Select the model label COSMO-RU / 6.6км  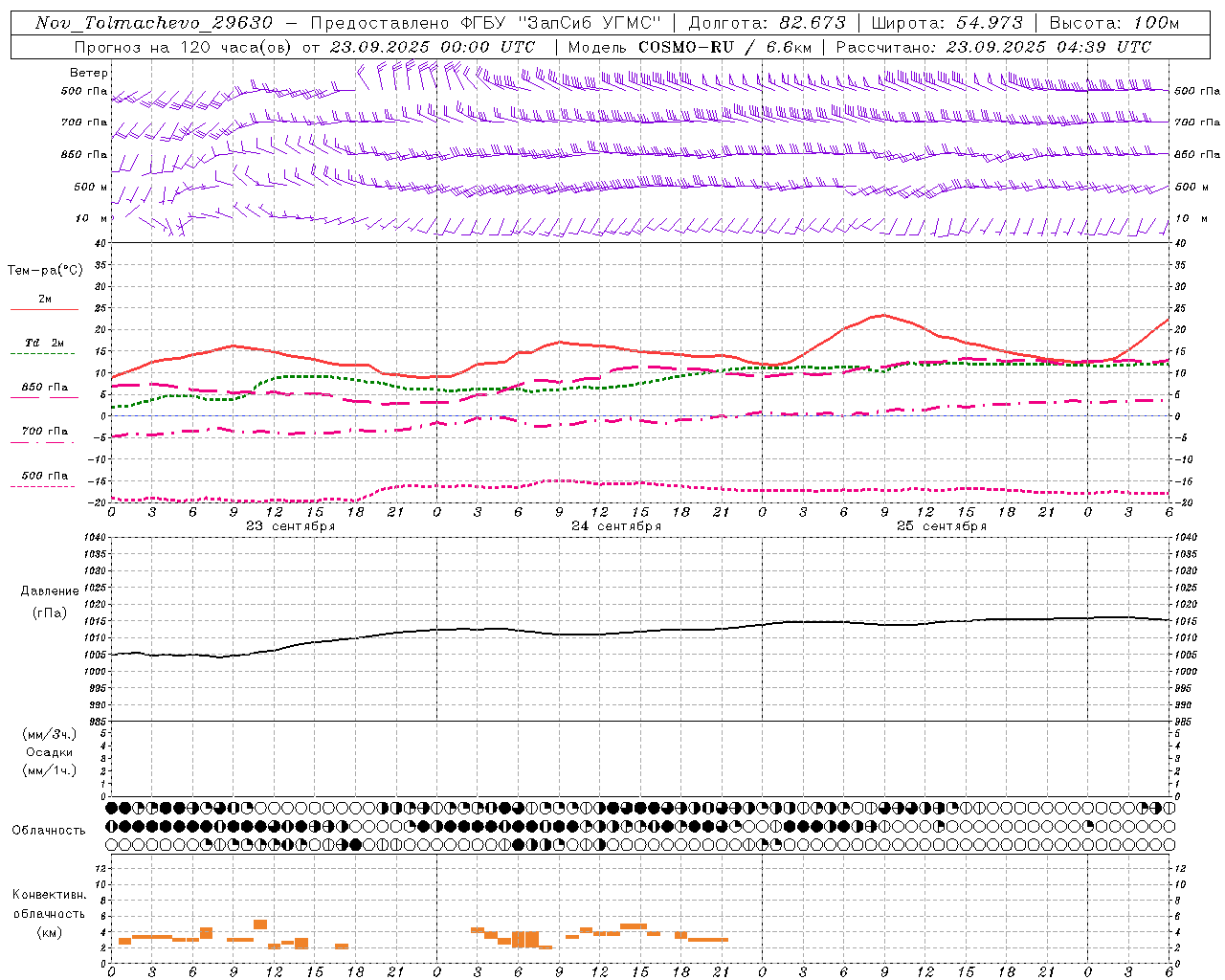click(725, 47)
